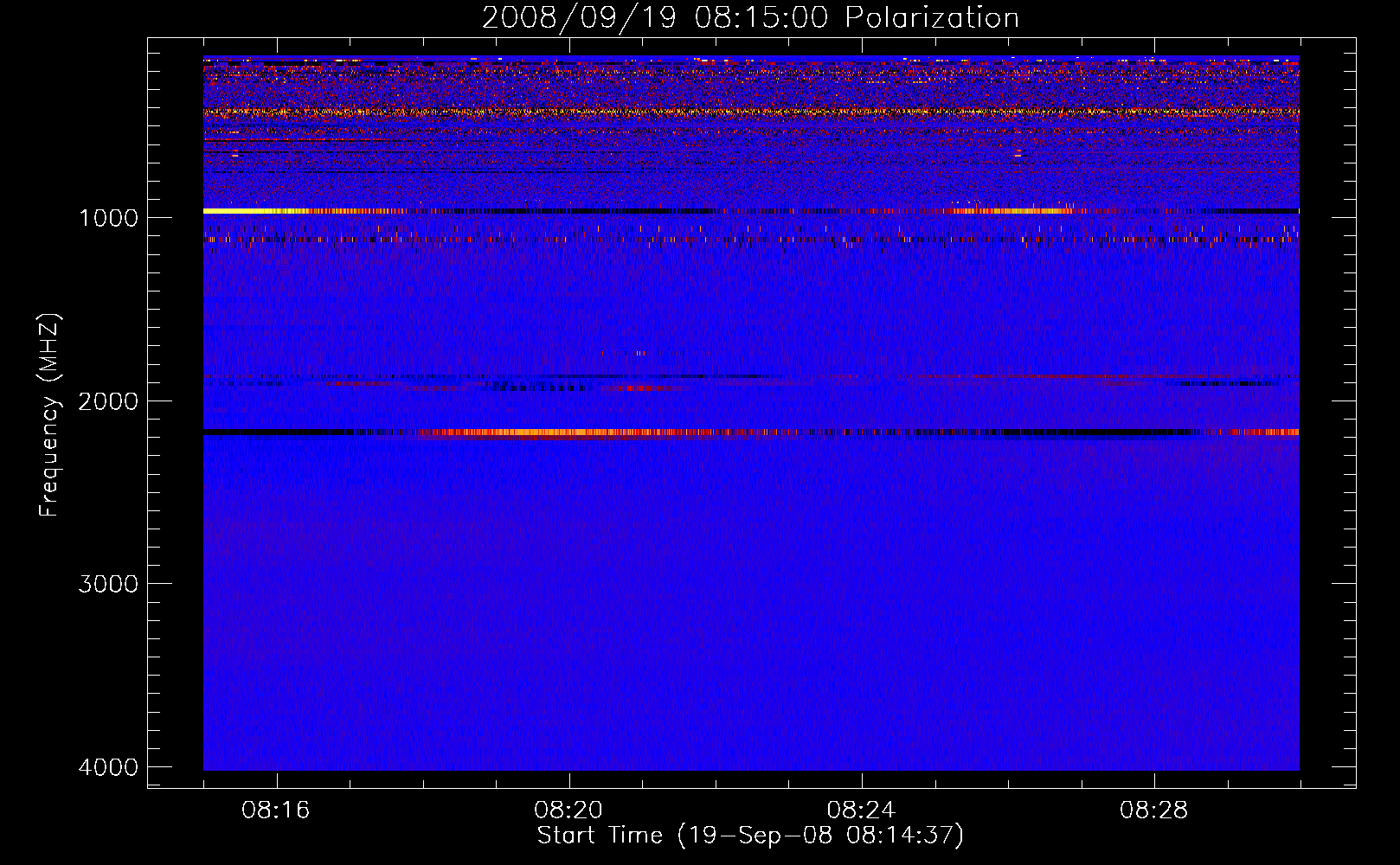Click the 08:24 time tick label
Image resolution: width=1400 pixels, height=865 pixels.
[861, 811]
